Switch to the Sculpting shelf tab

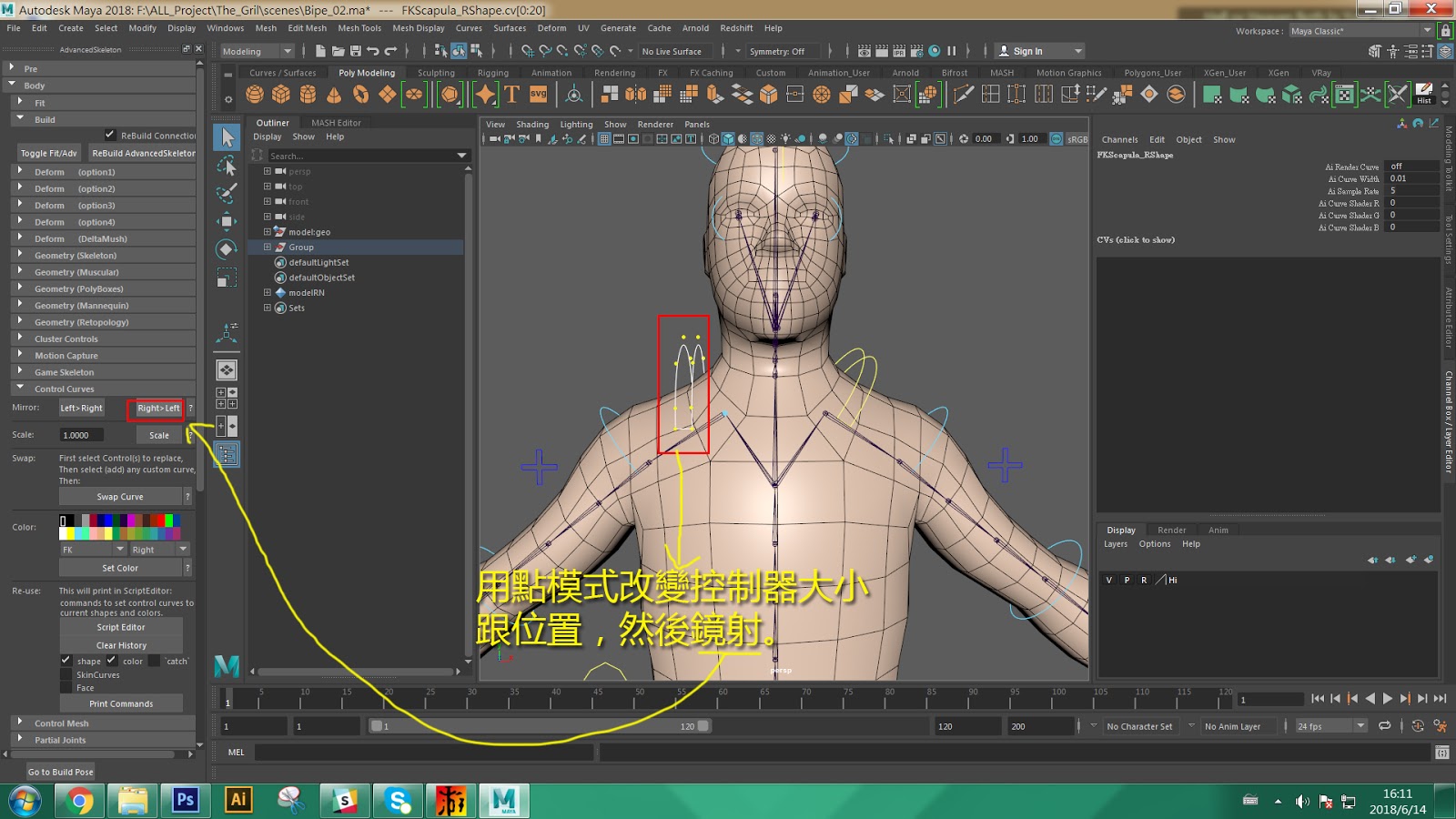coord(436,73)
